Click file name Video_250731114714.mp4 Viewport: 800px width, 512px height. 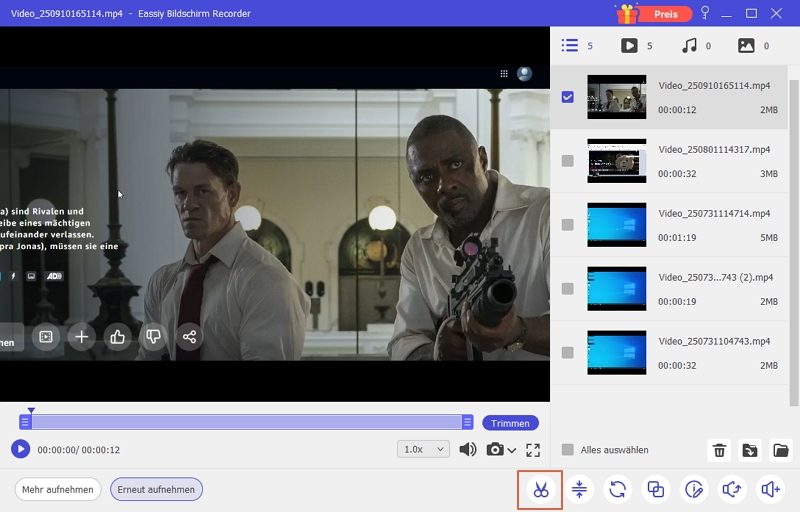click(714, 213)
